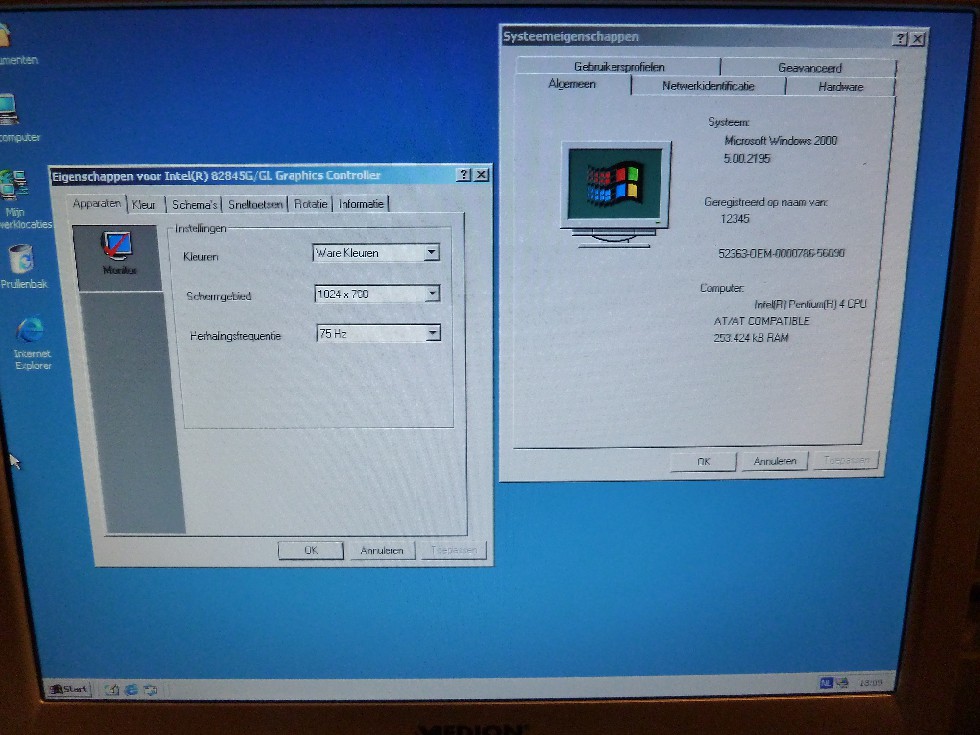Click the taskbar clock
The width and height of the screenshot is (980, 735).
871,683
